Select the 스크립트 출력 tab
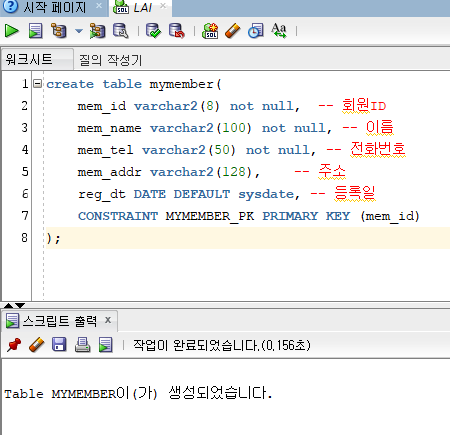 click(60, 321)
